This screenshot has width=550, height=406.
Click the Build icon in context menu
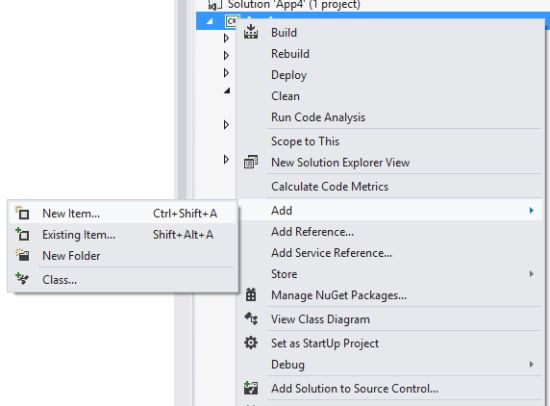pyautogui.click(x=251, y=32)
